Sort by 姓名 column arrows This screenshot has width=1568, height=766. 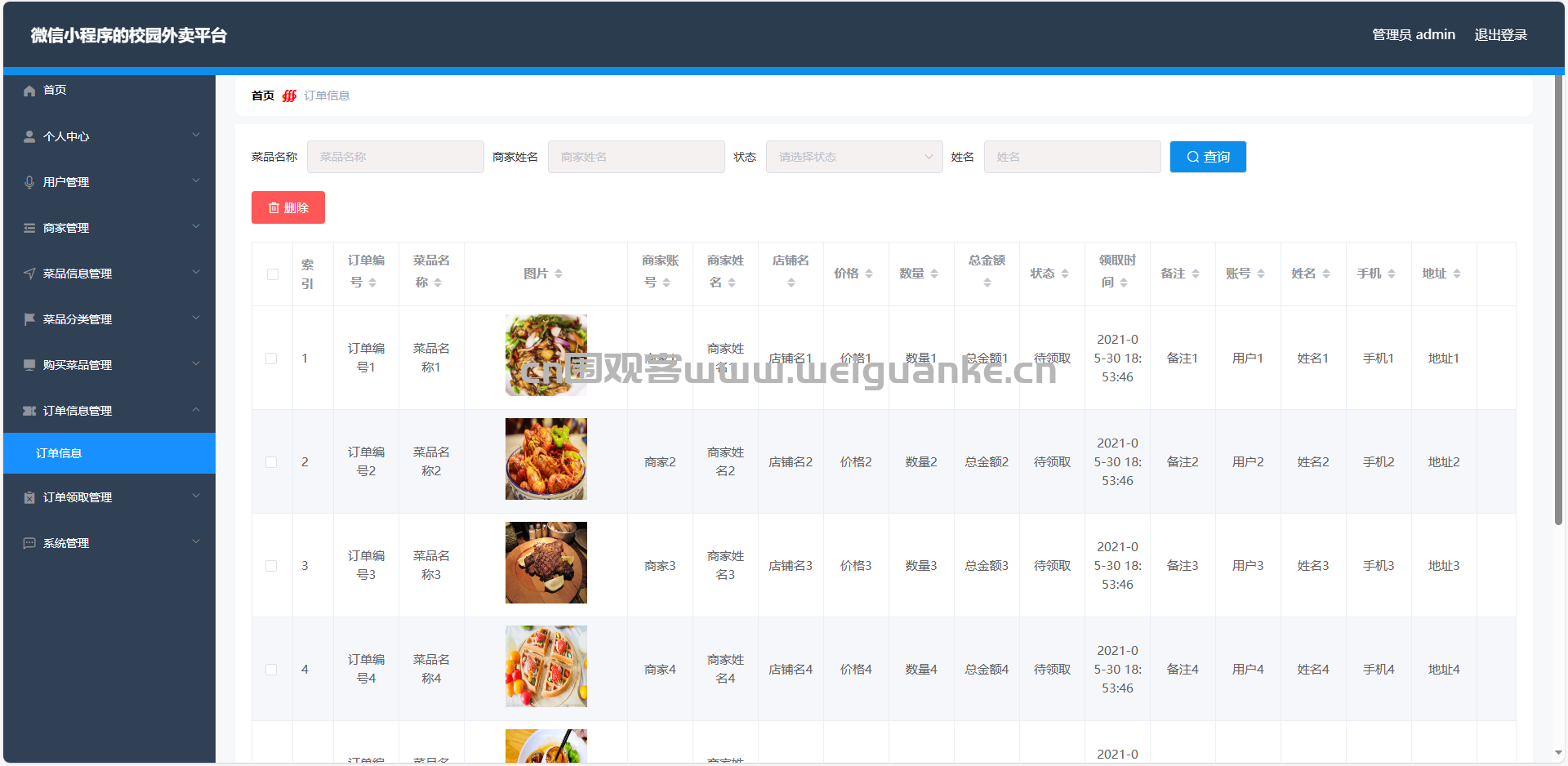click(1326, 274)
